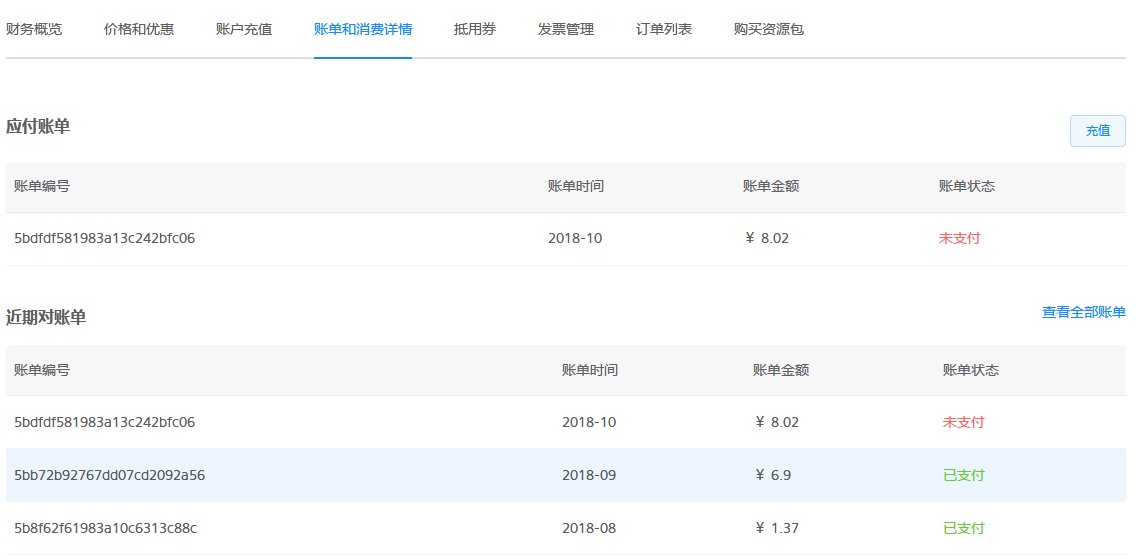Switch to 价格和优惠 tab
Image resolution: width=1147 pixels, height=560 pixels.
pyautogui.click(x=139, y=30)
